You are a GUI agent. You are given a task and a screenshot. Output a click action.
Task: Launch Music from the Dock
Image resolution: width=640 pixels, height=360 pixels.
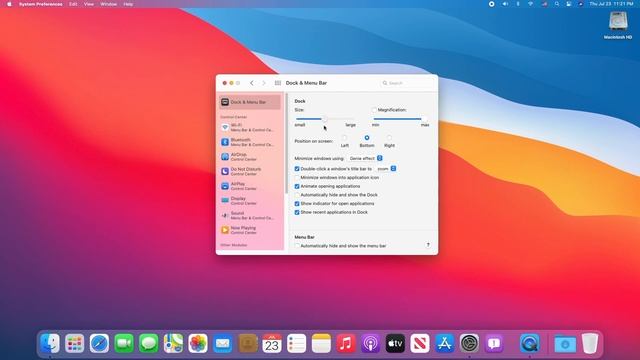tap(346, 343)
